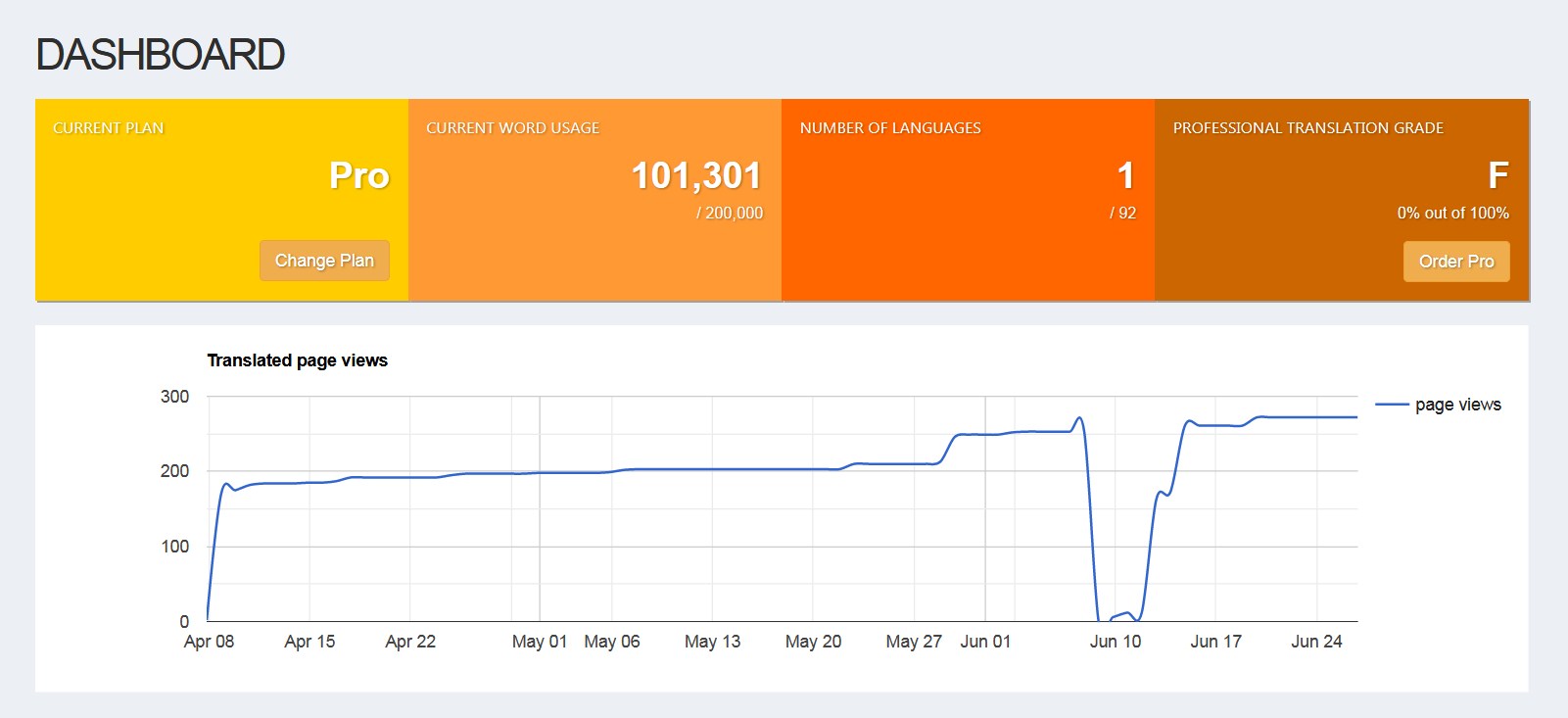The width and height of the screenshot is (1568, 718).
Task: Click the Apr 08 date label
Action: [x=209, y=642]
